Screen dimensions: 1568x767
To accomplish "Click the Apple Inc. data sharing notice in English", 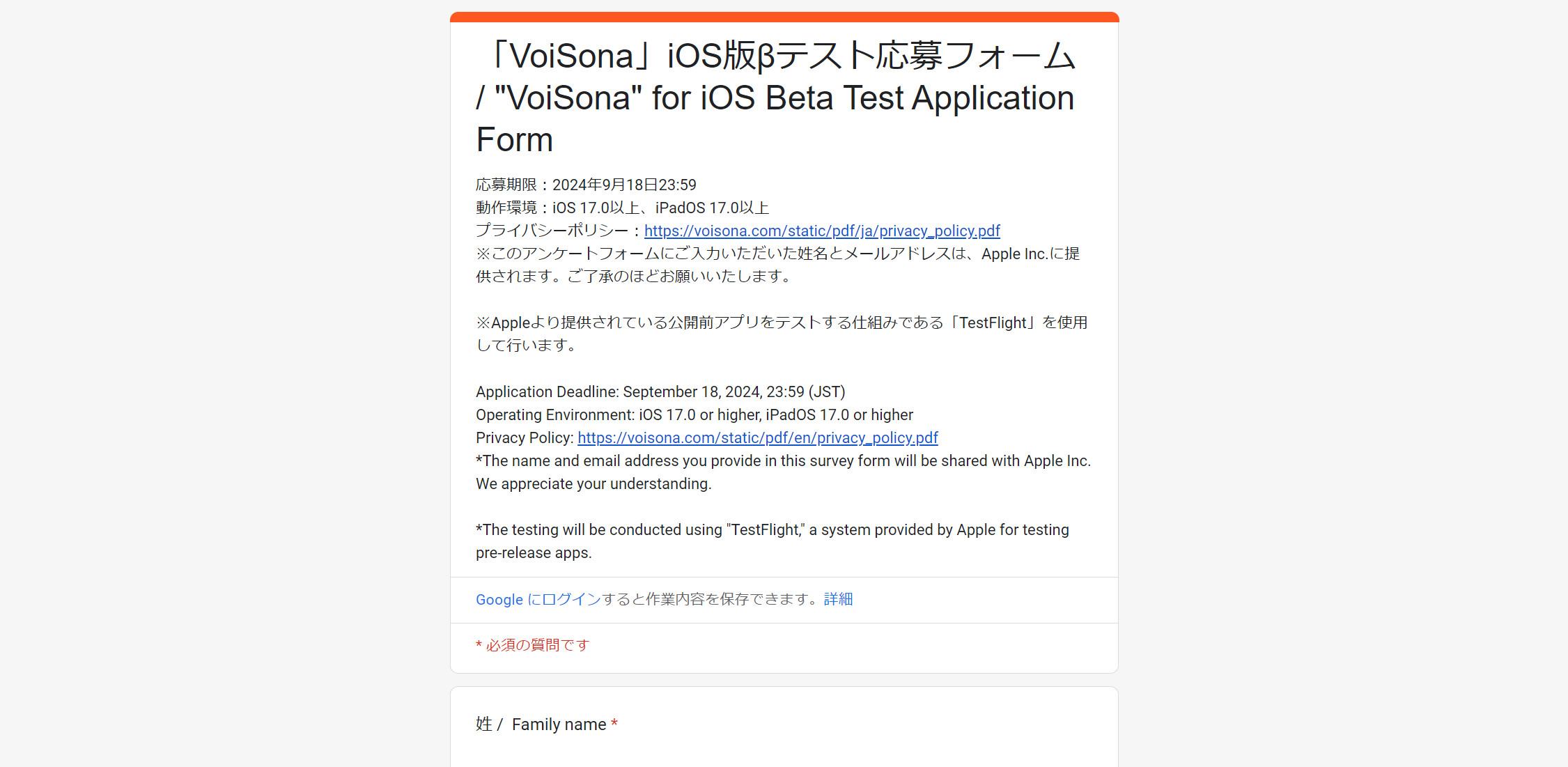I will click(784, 472).
